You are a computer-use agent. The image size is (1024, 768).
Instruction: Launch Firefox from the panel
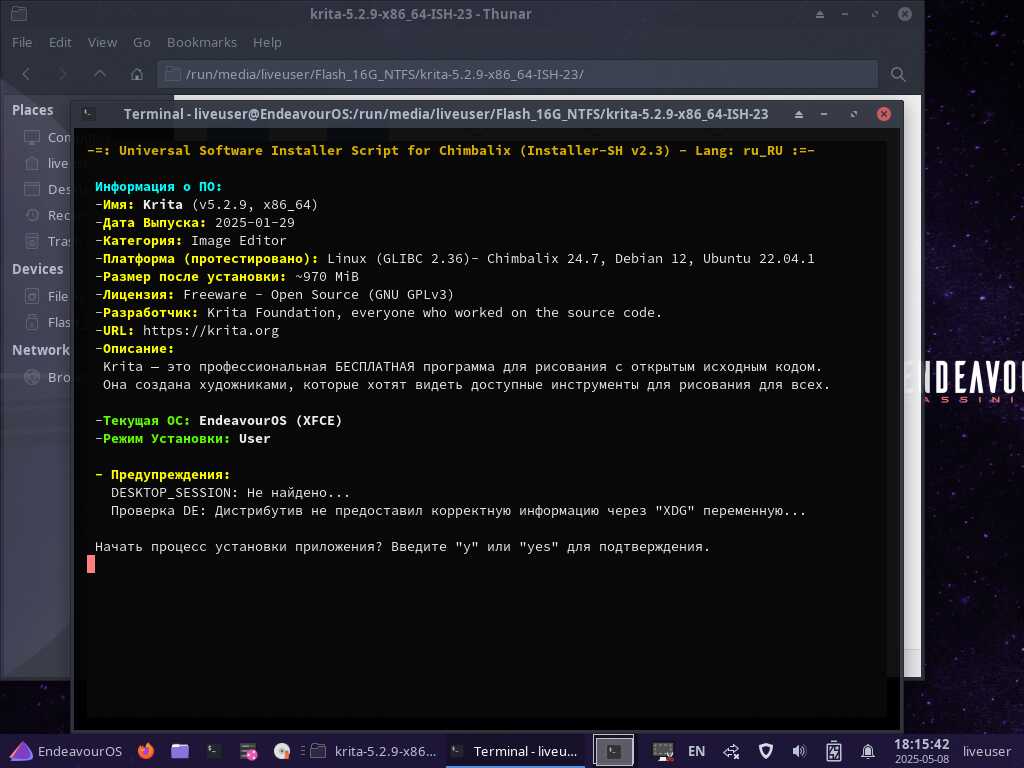pyautogui.click(x=146, y=751)
